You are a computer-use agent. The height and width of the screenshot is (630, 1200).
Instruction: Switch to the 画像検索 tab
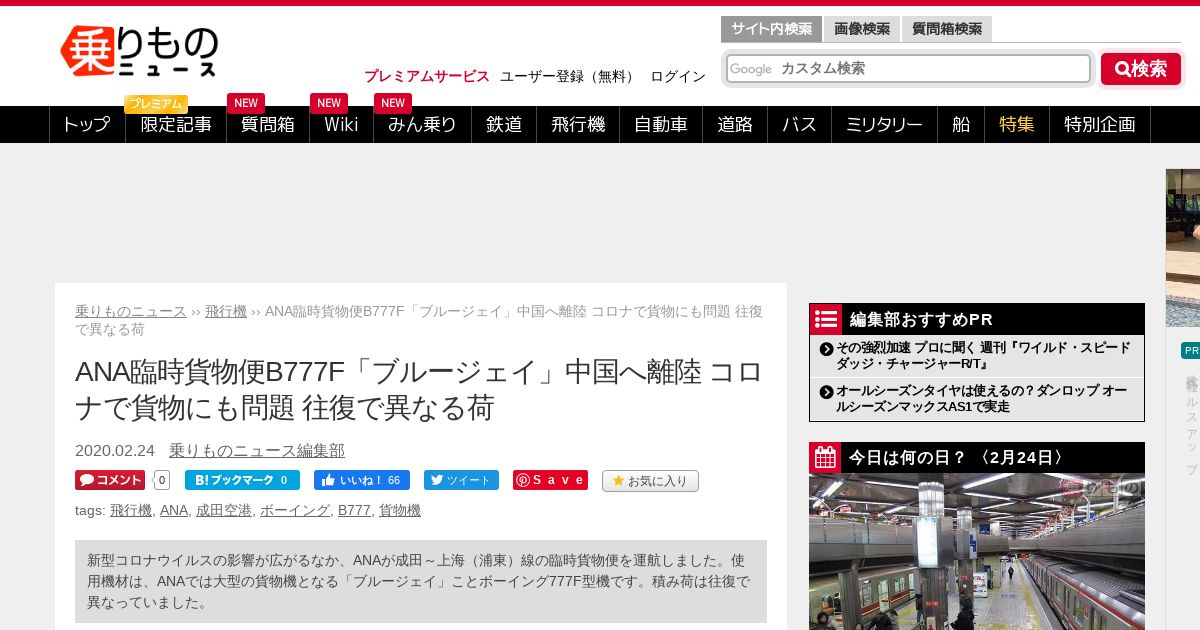862,29
